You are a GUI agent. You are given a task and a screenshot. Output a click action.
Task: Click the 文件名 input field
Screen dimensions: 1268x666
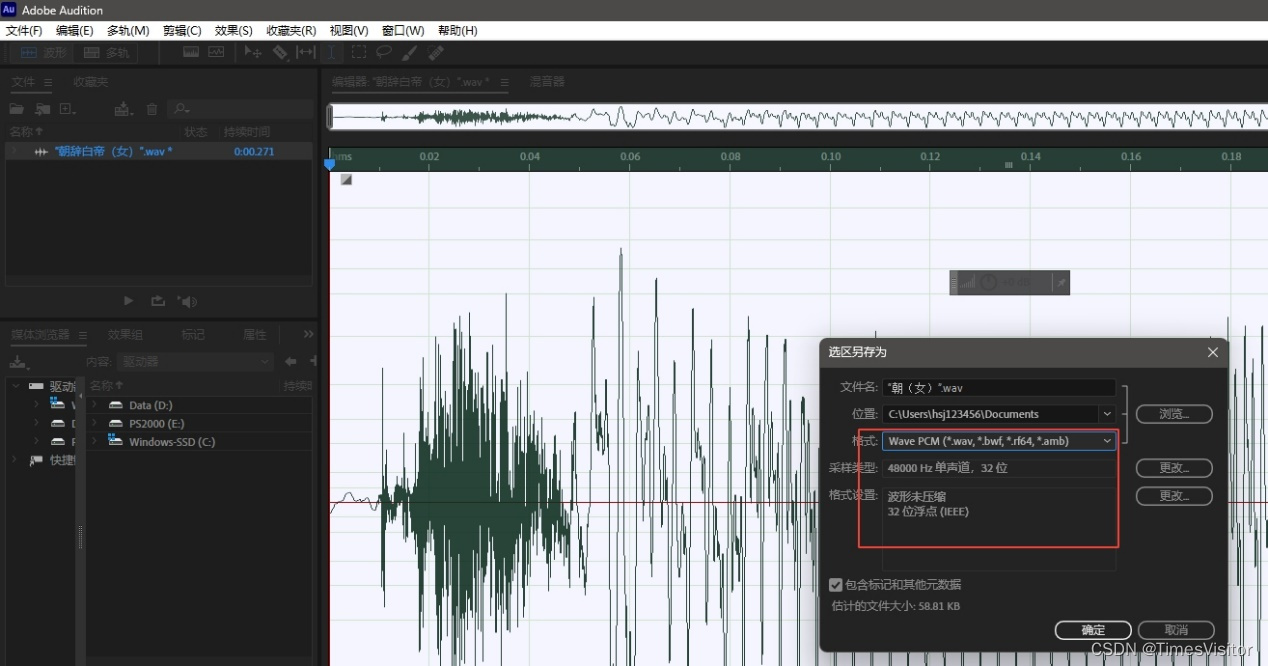pyautogui.click(x=999, y=387)
